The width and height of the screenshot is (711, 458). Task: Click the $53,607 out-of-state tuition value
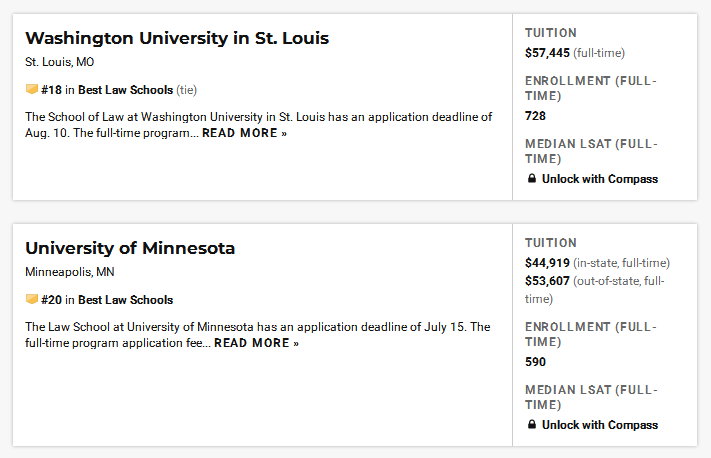coord(547,281)
